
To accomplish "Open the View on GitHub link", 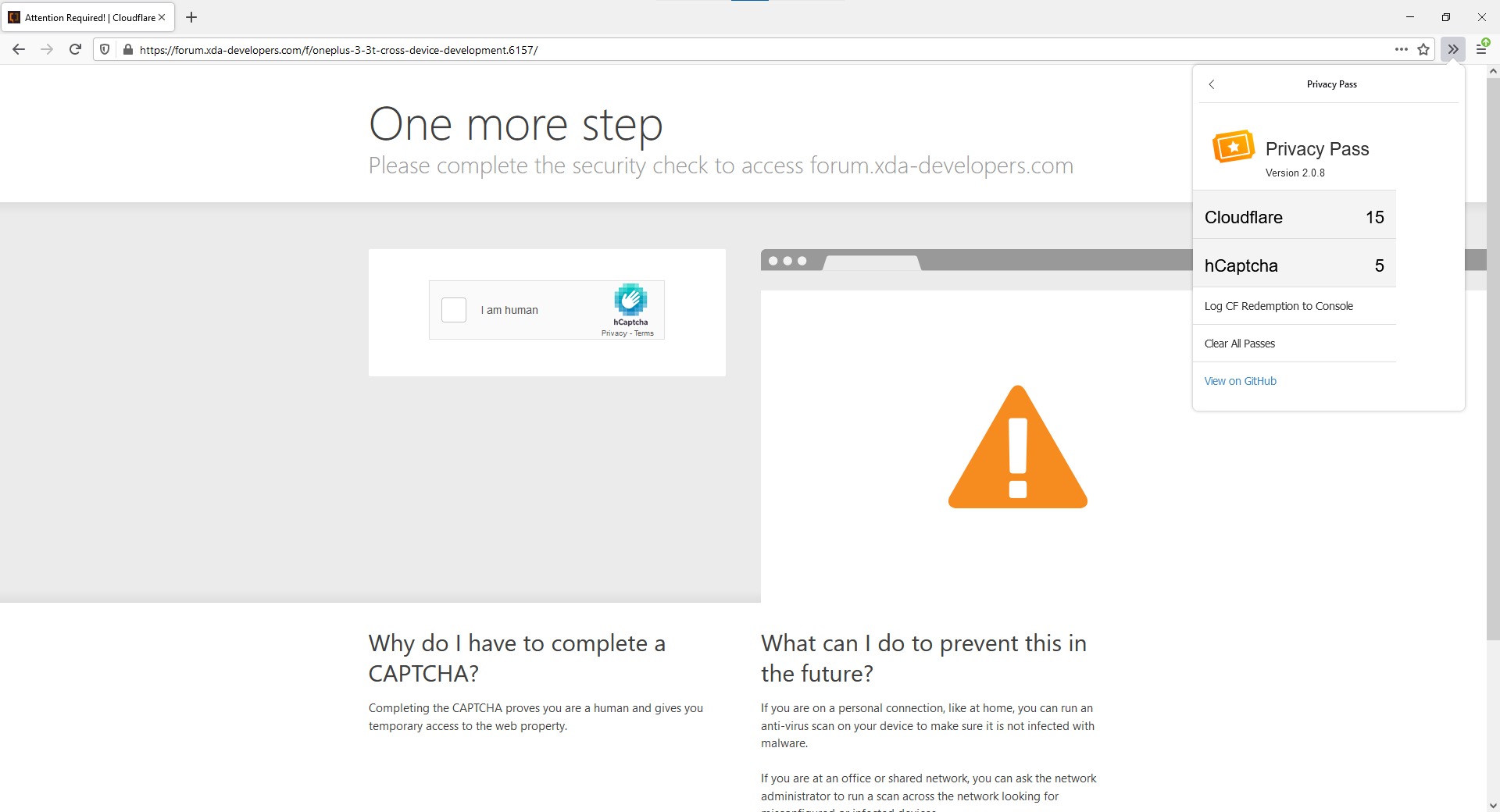I will [x=1240, y=380].
